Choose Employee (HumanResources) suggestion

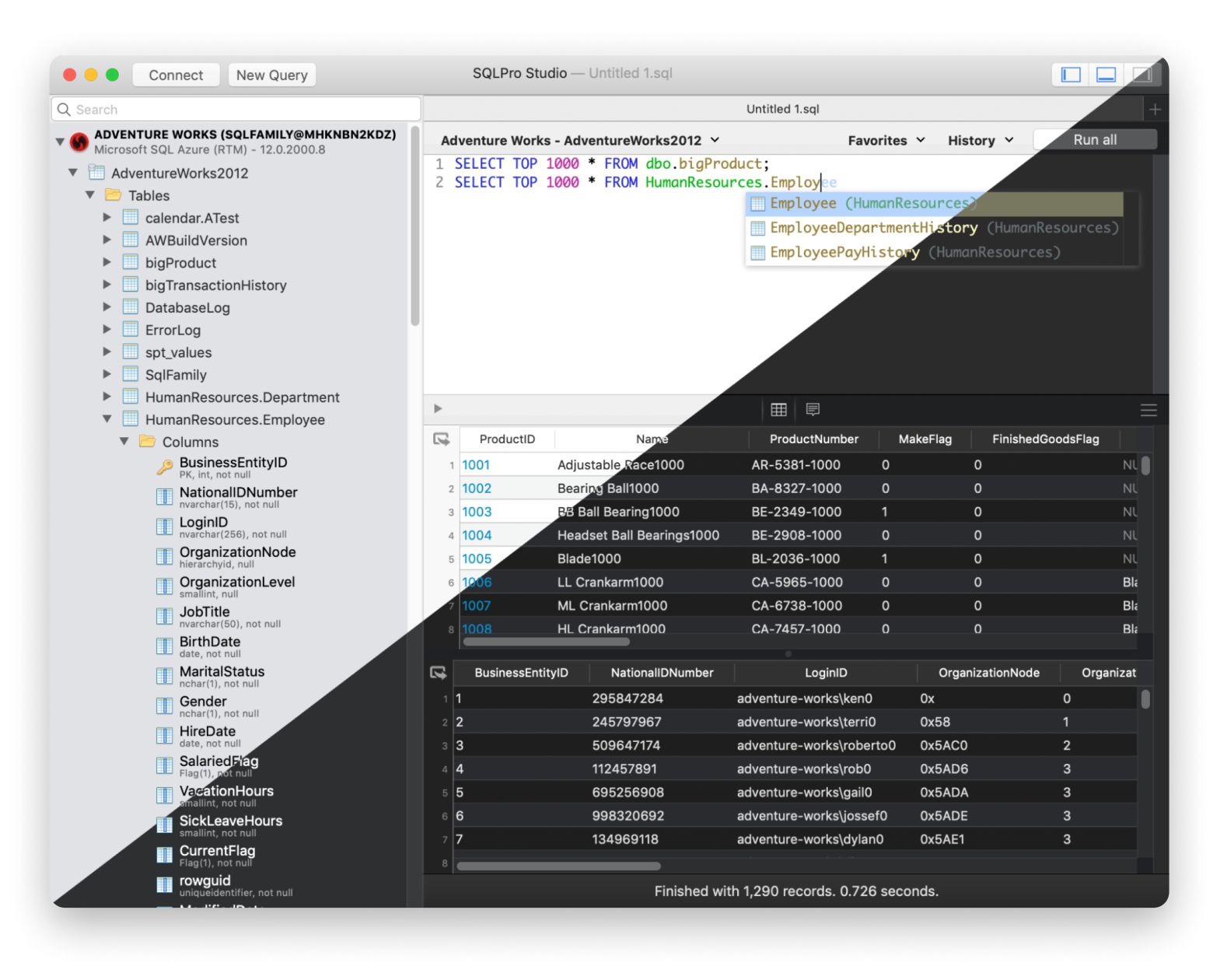[x=935, y=204]
